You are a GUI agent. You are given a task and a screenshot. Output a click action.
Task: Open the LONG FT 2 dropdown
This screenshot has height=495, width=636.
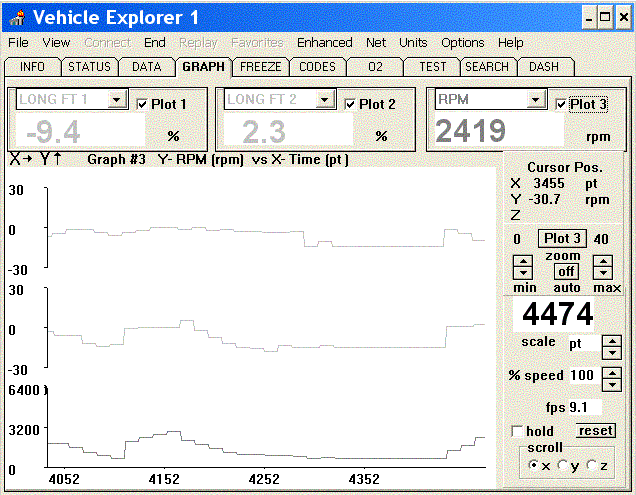click(x=325, y=100)
